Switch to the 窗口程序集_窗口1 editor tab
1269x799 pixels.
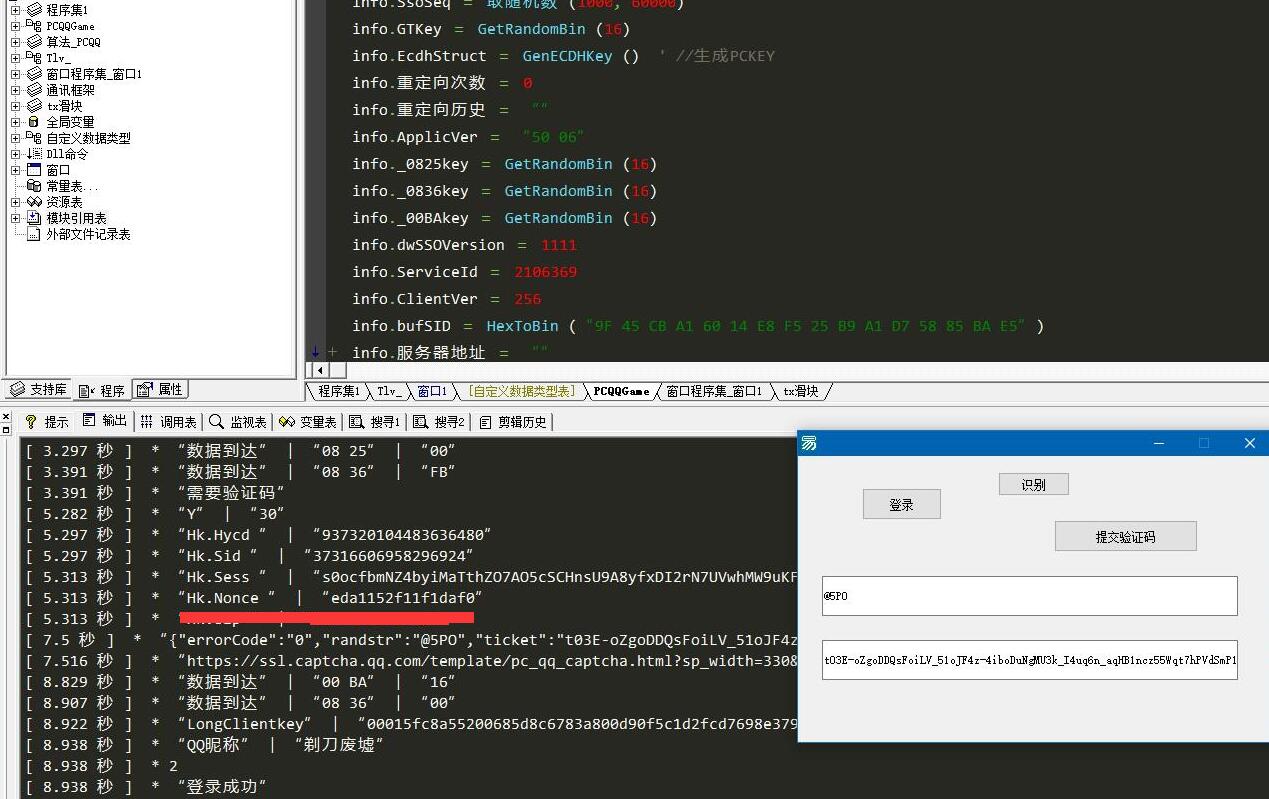point(714,392)
